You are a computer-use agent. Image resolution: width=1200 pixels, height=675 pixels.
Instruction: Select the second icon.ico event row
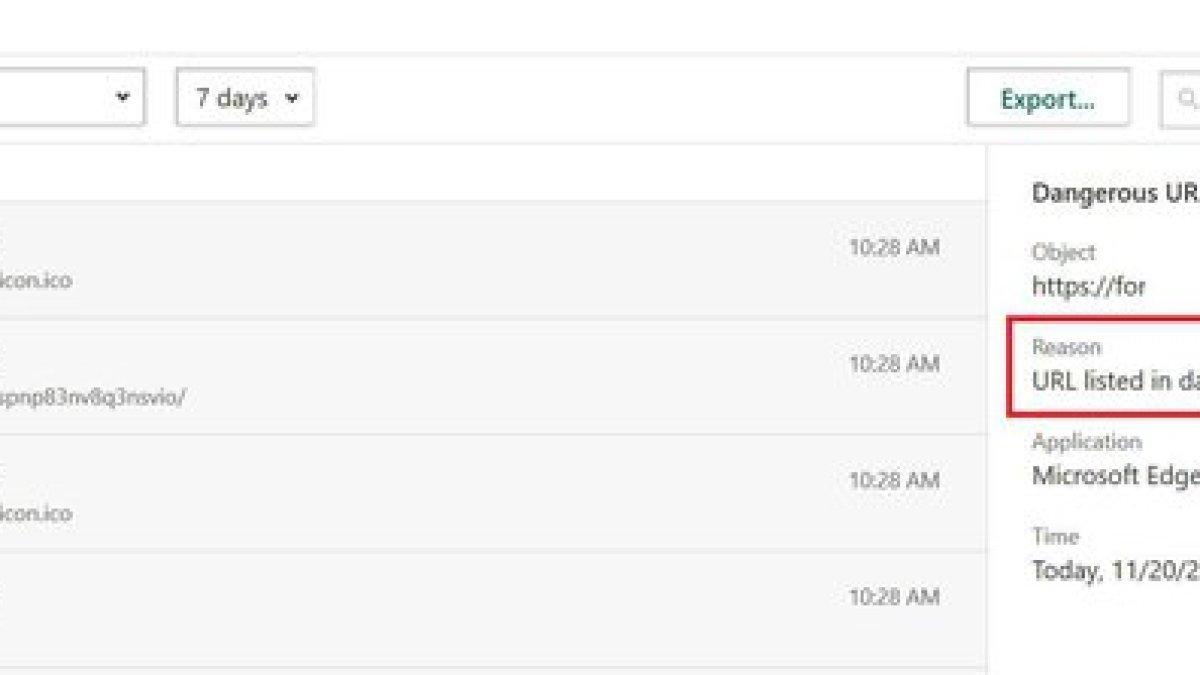pyautogui.click(x=488, y=493)
